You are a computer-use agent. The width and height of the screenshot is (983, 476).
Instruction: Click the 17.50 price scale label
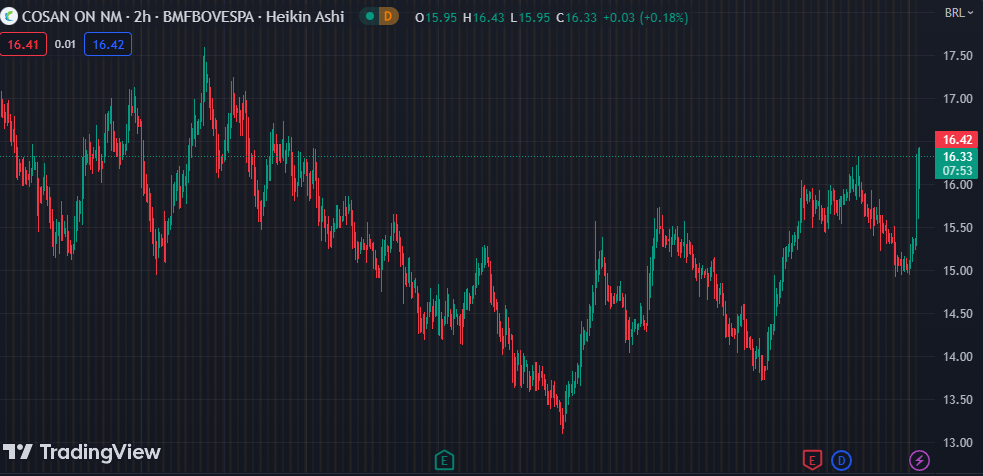(957, 56)
